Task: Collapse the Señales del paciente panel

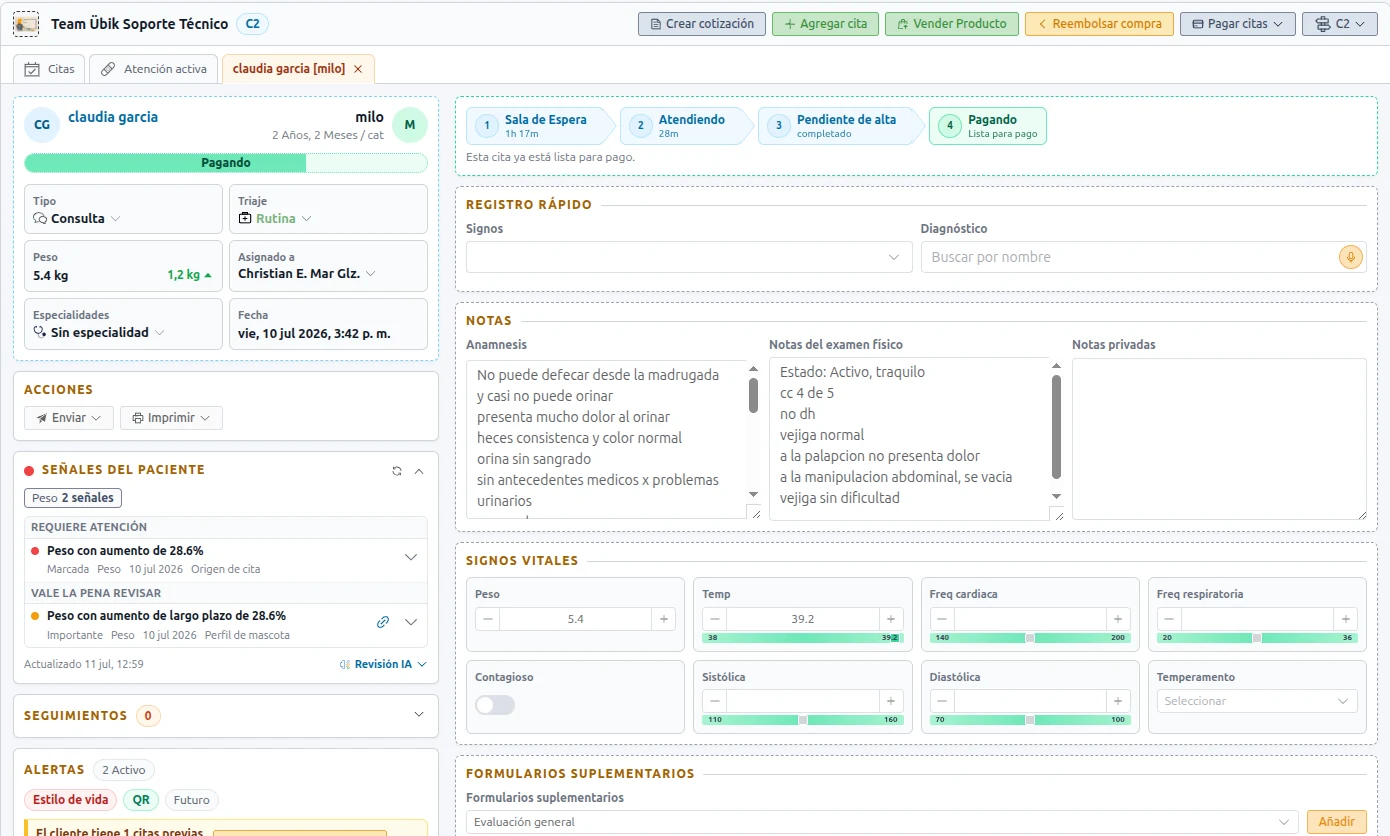Action: pyautogui.click(x=419, y=470)
